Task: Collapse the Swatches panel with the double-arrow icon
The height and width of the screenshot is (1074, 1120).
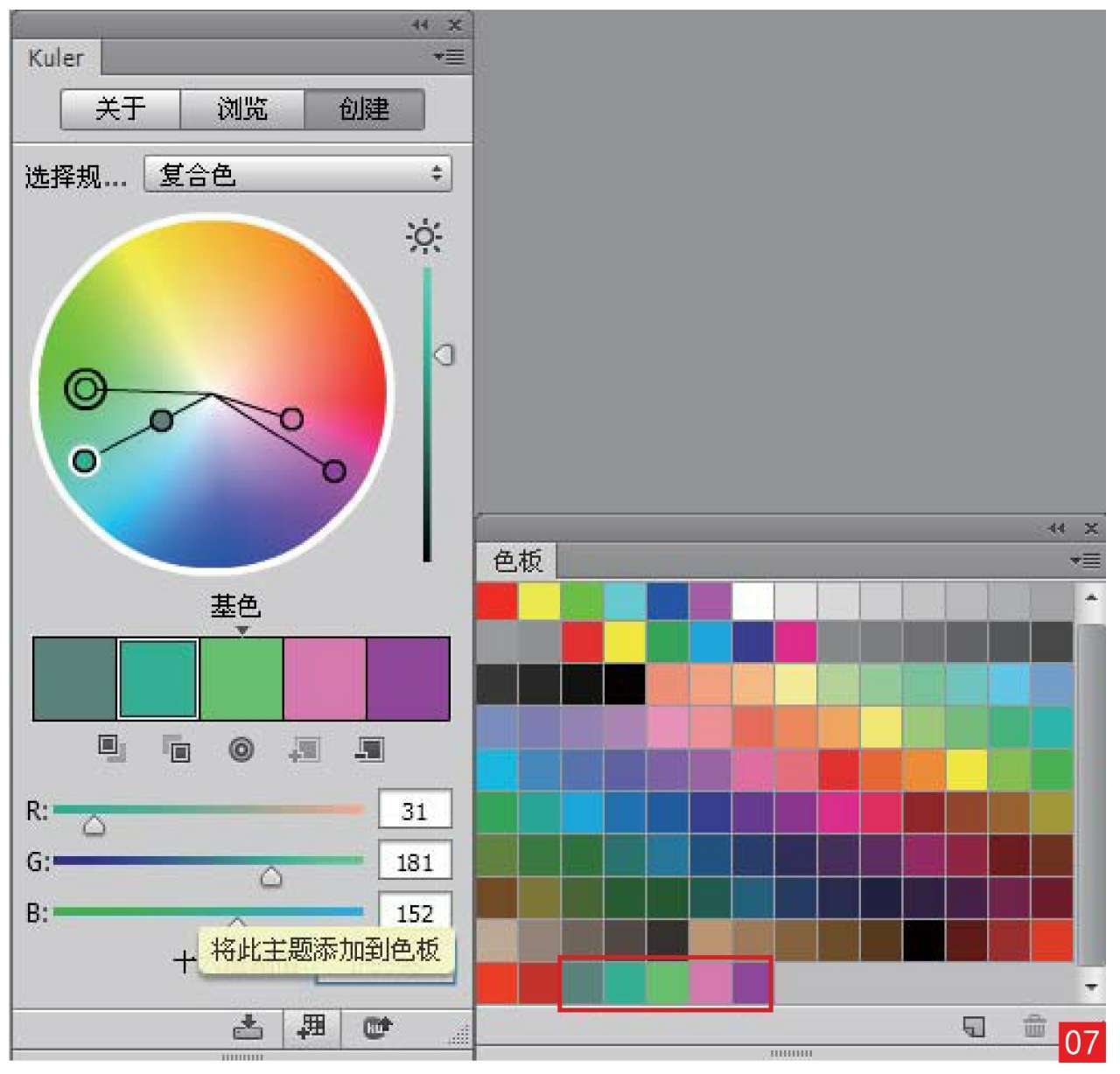Action: click(1057, 528)
